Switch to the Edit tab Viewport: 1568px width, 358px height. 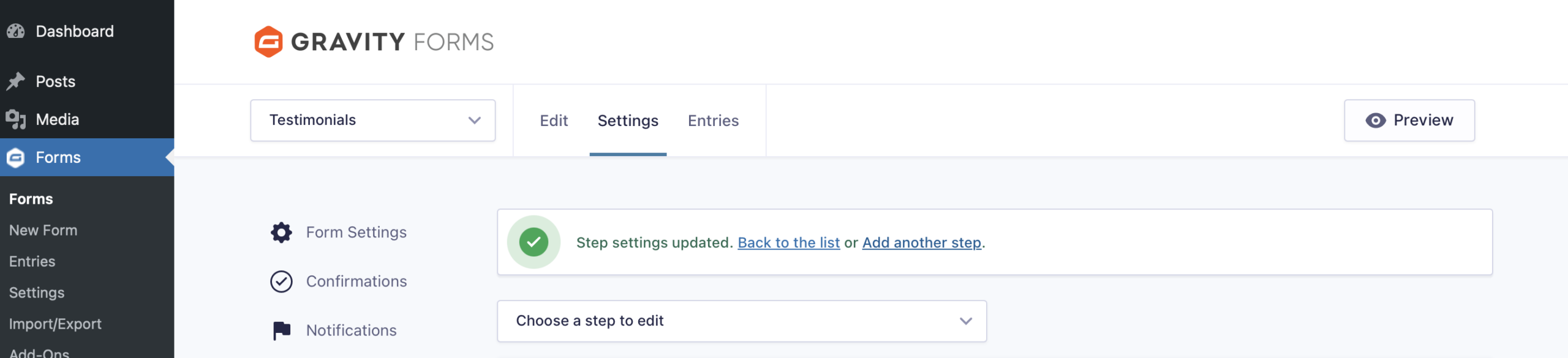pos(554,121)
